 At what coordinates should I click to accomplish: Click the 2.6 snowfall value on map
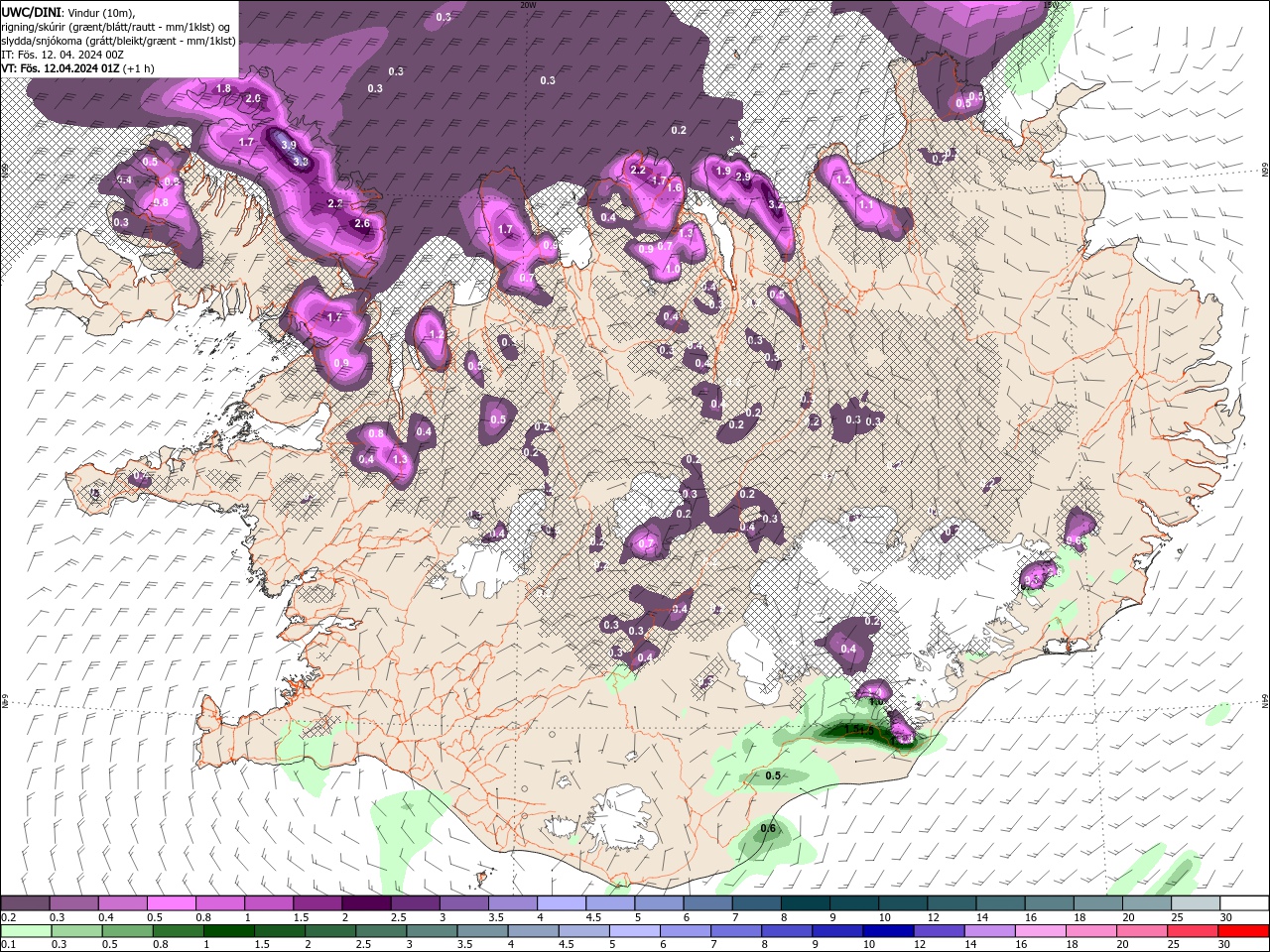(x=361, y=223)
